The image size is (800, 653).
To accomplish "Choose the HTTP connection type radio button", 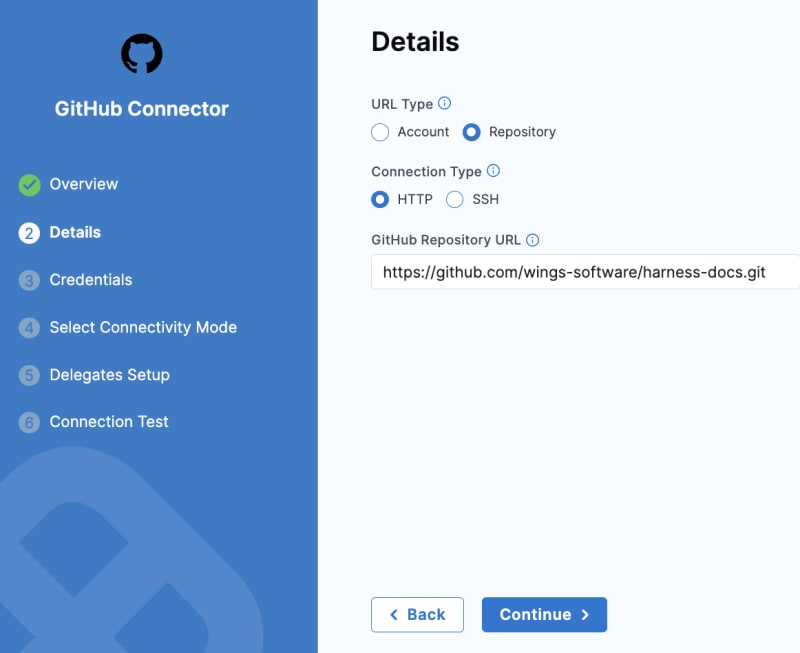I will pos(380,199).
